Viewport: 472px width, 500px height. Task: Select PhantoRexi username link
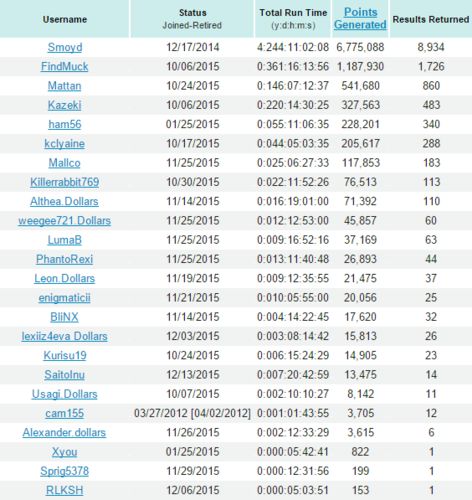[65, 259]
